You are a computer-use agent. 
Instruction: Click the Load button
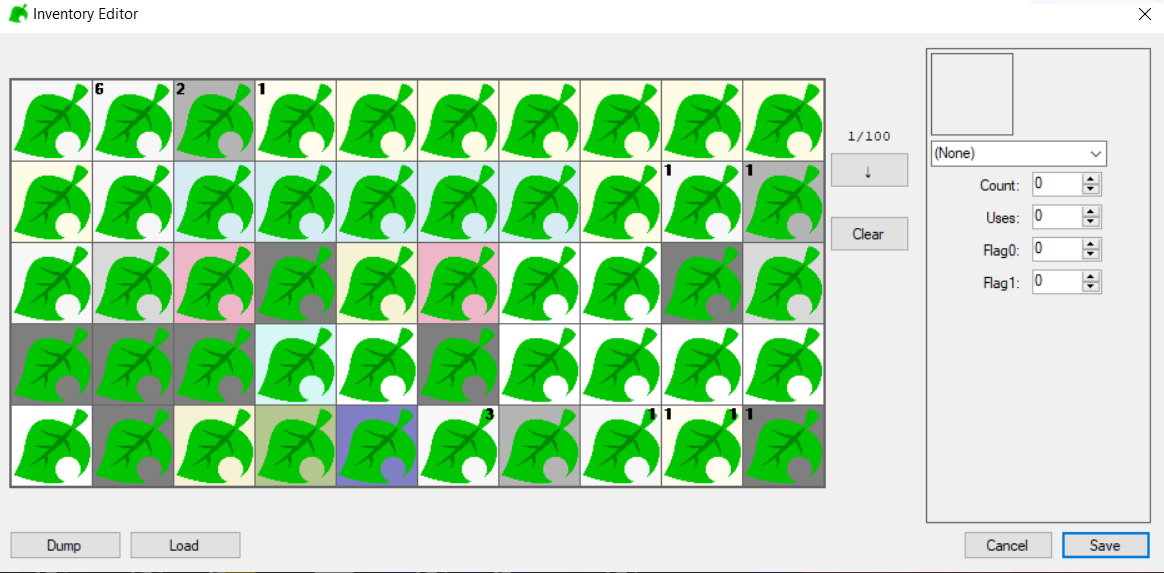(186, 546)
